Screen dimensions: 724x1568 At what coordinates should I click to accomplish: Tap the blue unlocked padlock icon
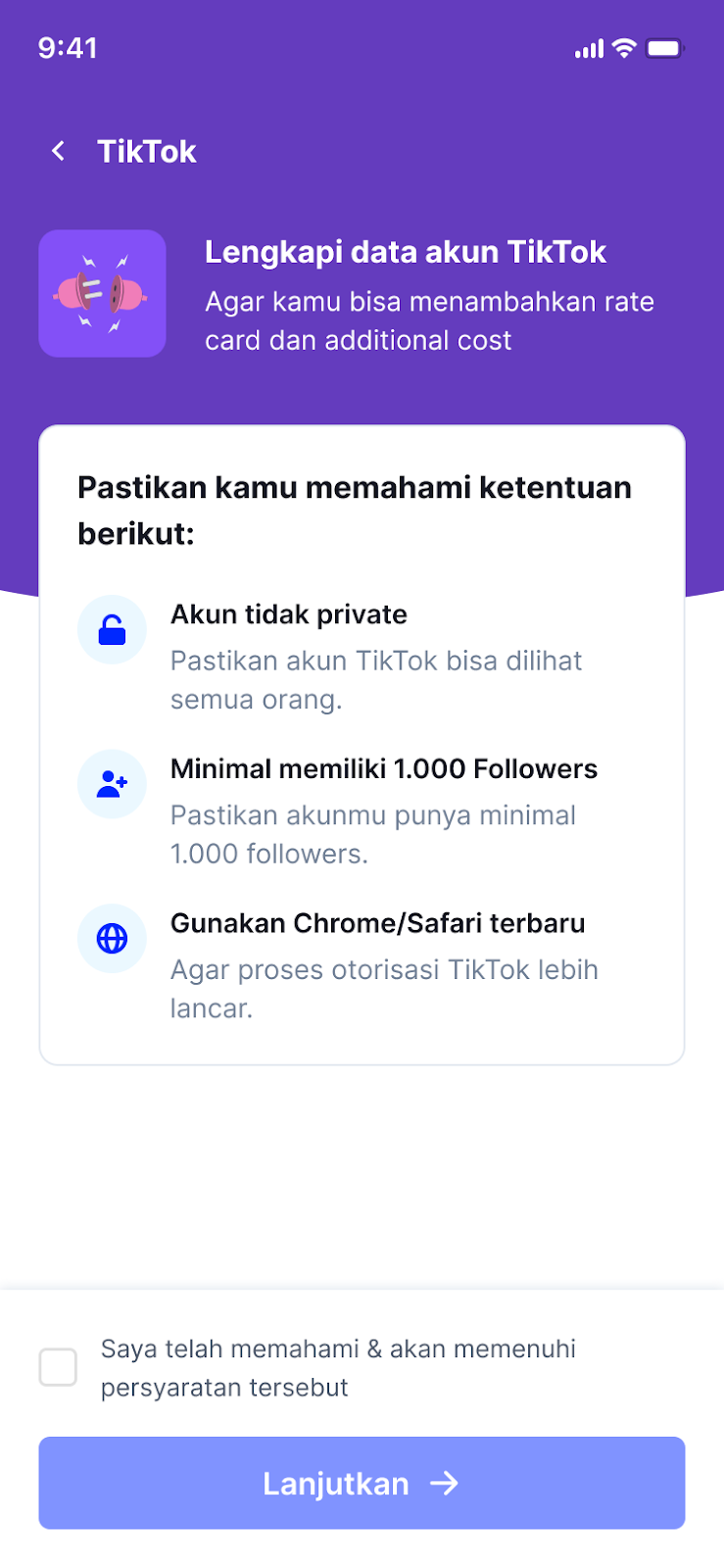pos(112,630)
